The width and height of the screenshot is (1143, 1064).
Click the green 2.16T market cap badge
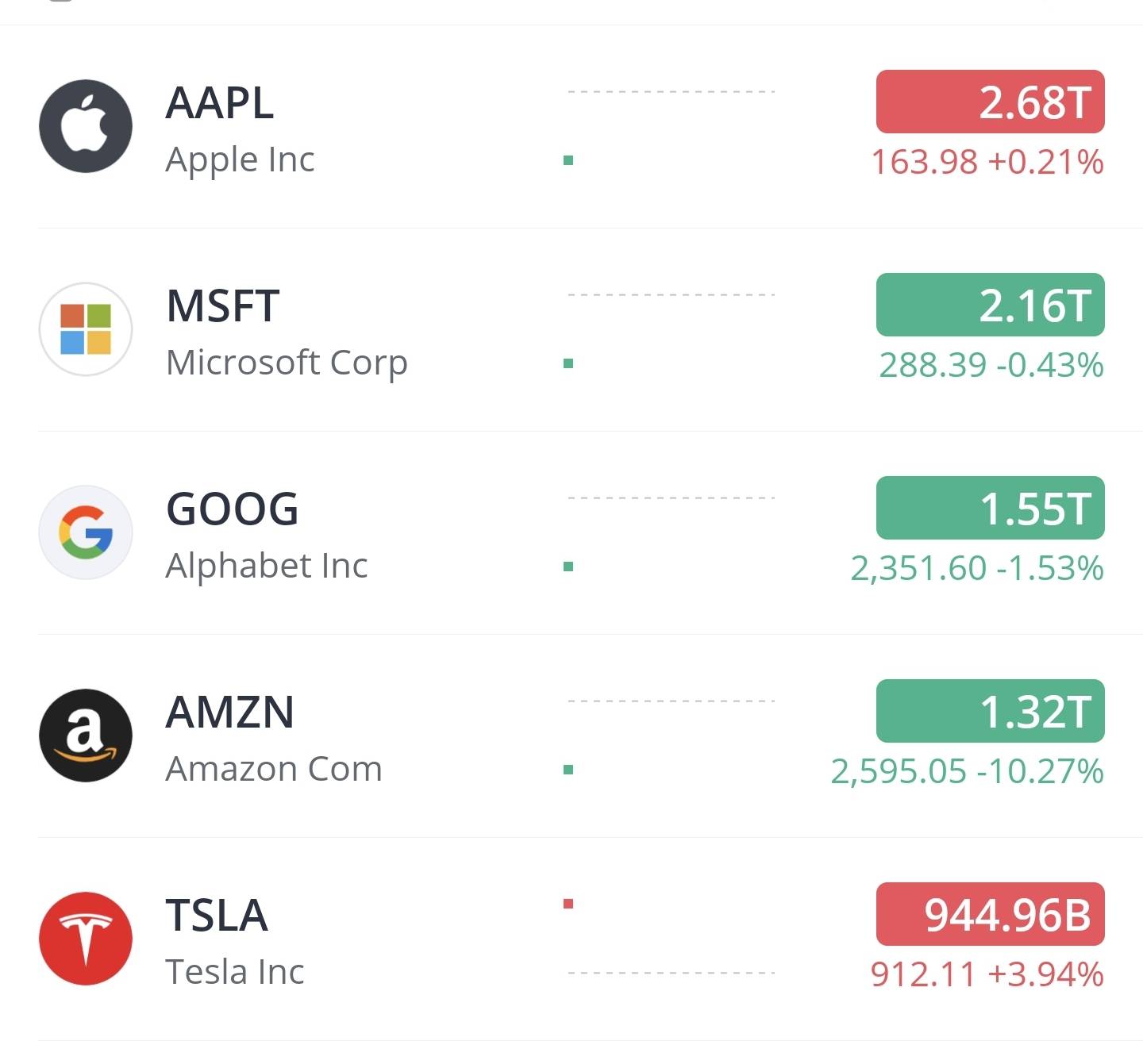pos(990,305)
